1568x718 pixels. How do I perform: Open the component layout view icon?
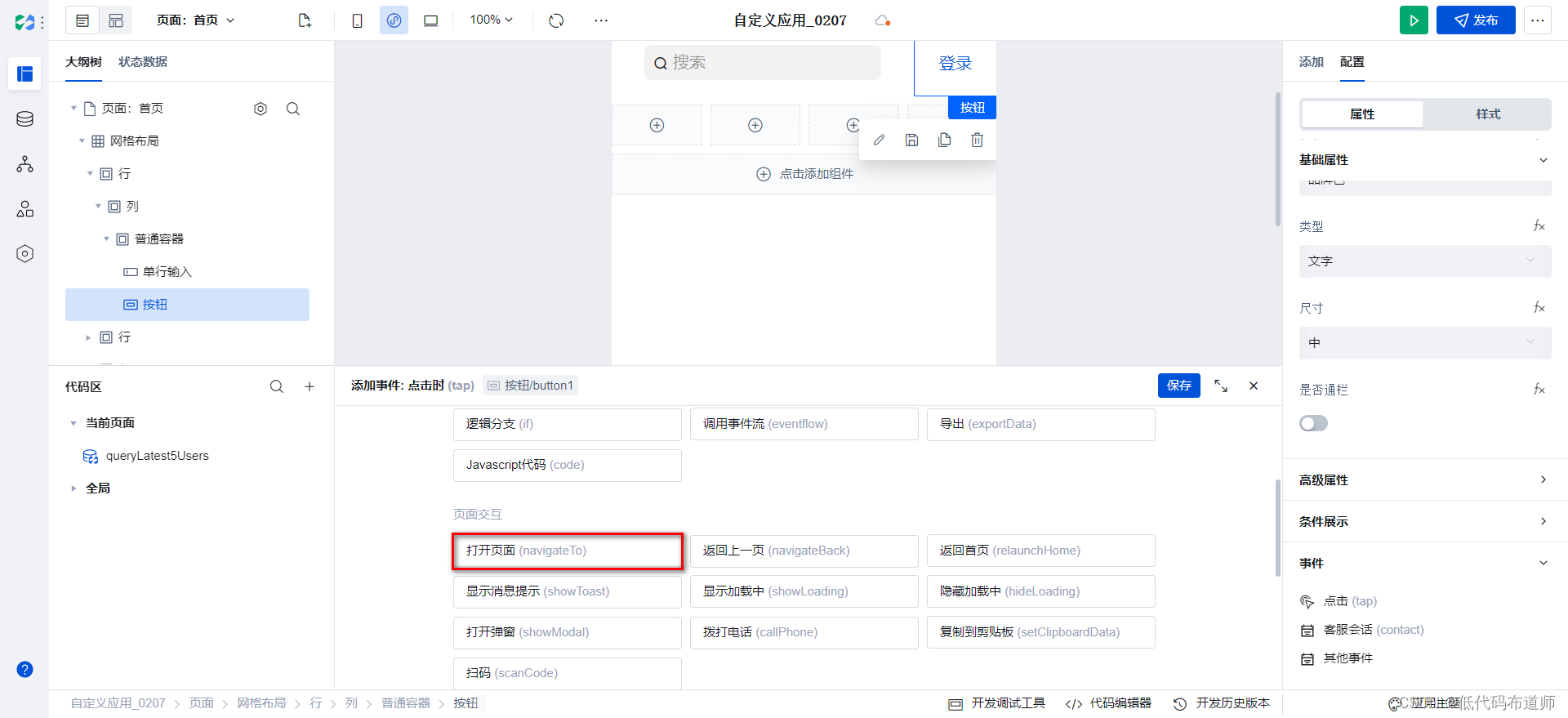point(116,20)
